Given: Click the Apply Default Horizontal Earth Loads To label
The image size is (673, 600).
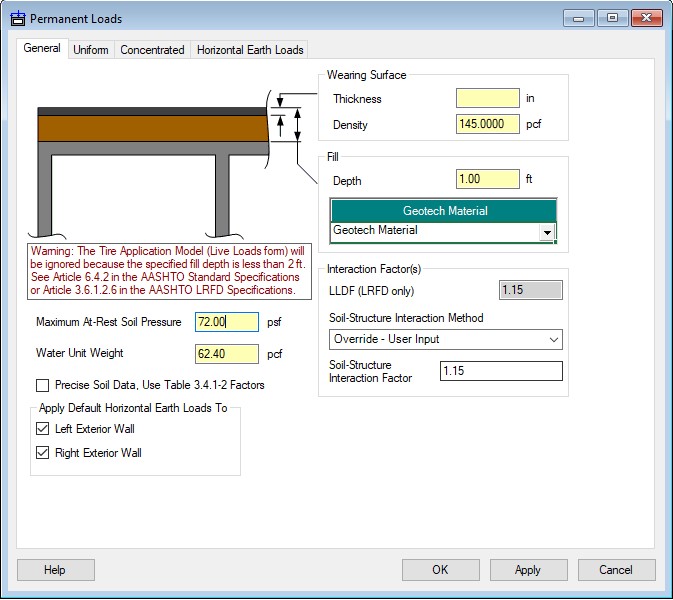Looking at the screenshot, I should coord(133,408).
